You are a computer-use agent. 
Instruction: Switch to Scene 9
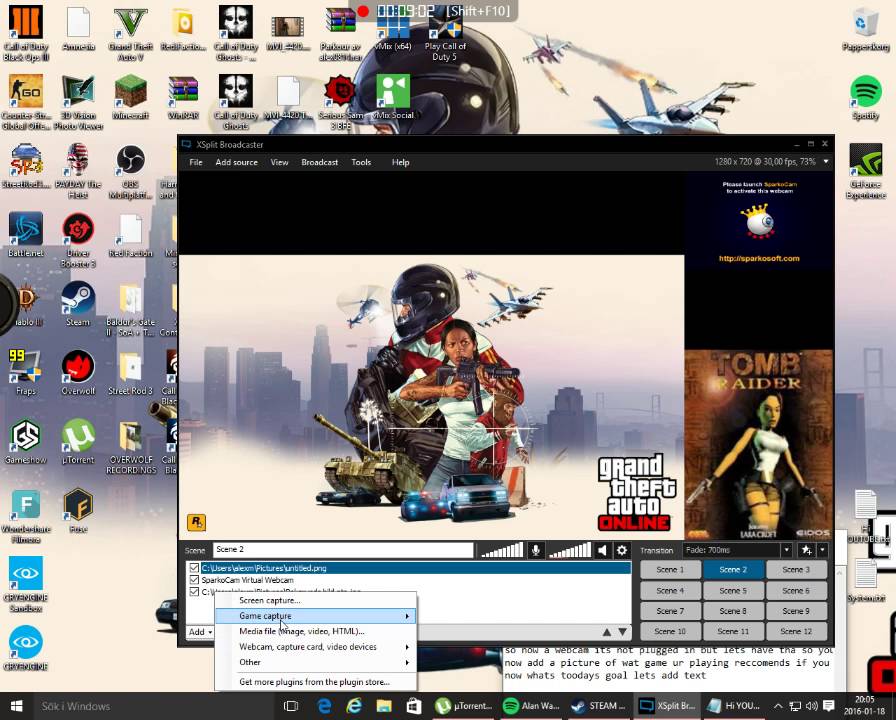(796, 611)
